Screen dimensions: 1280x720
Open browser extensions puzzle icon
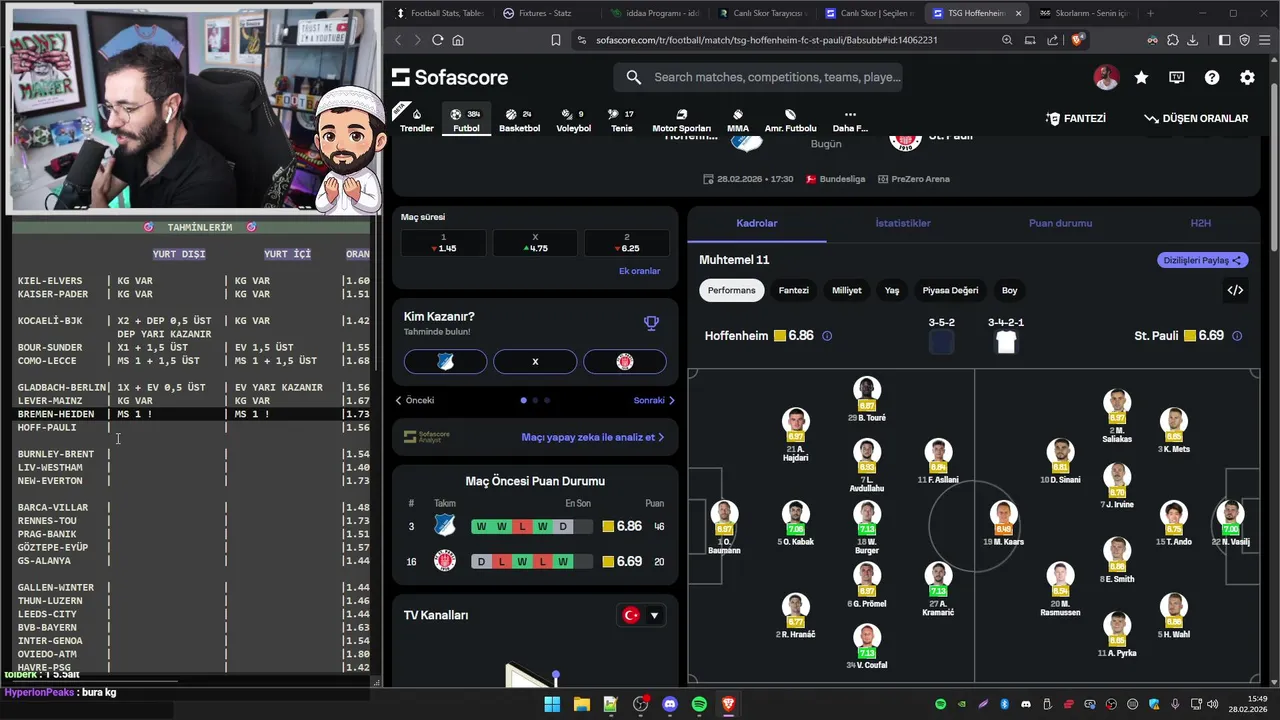1172,40
